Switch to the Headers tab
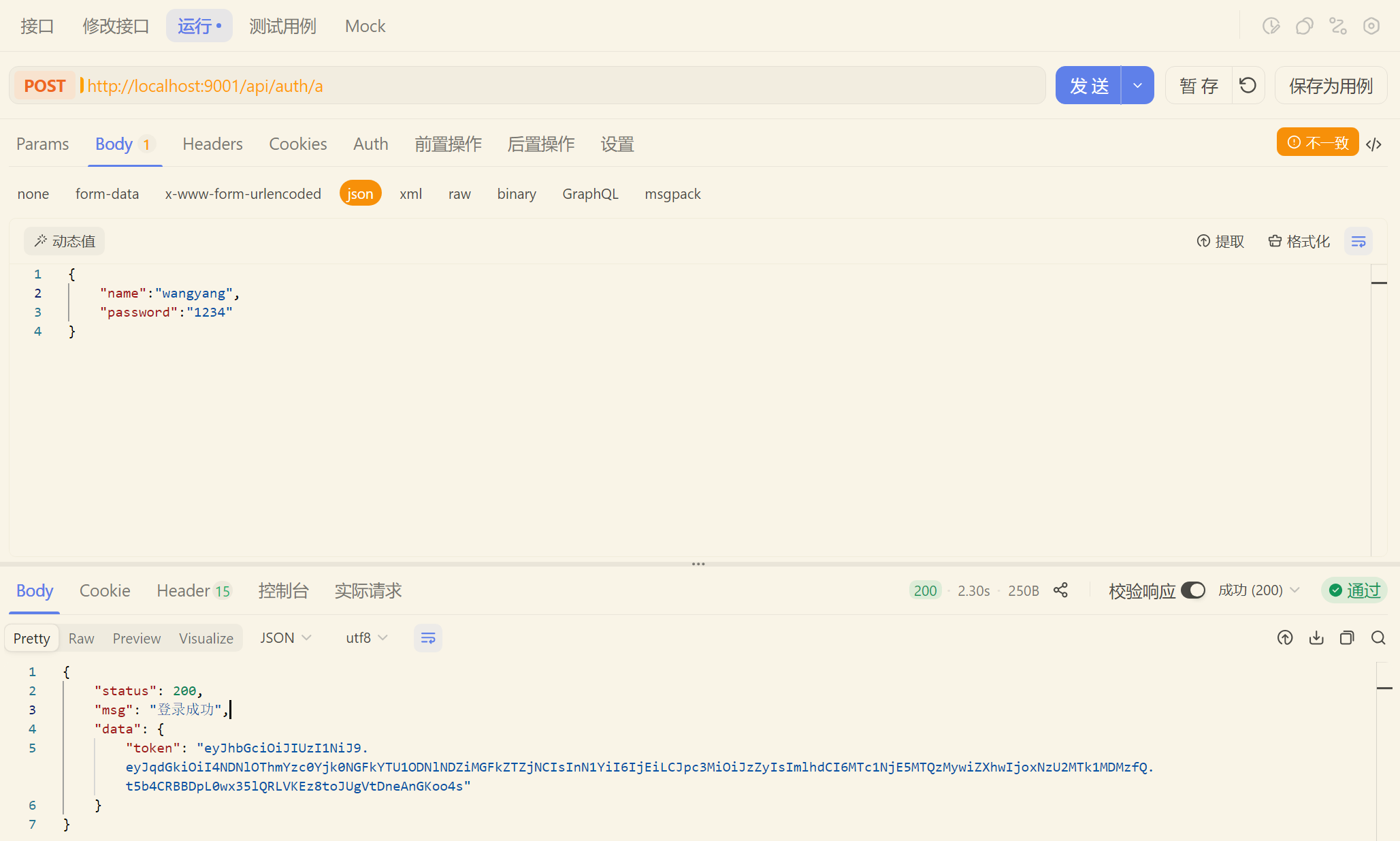This screenshot has height=841, width=1400. click(x=212, y=144)
